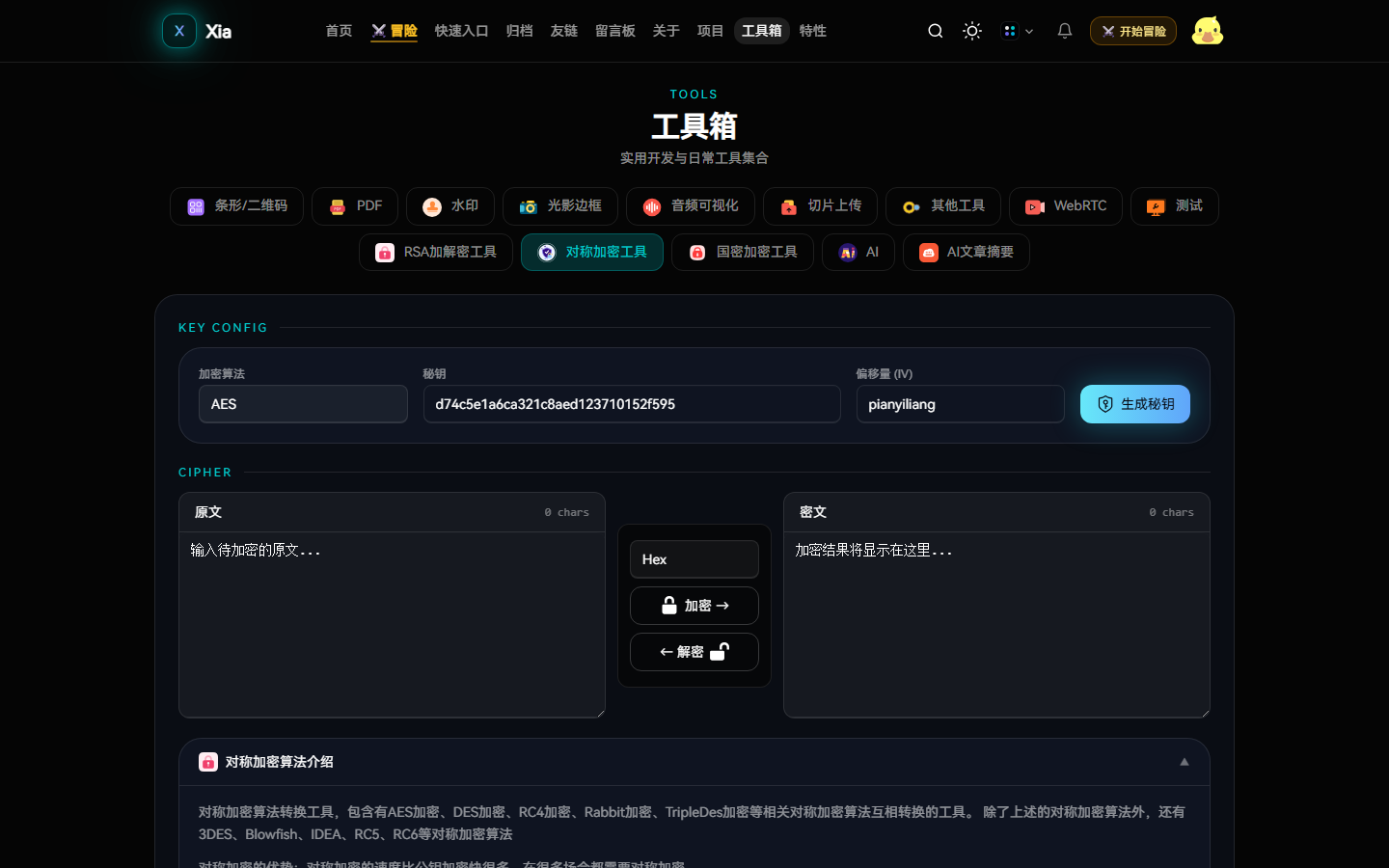Select the 条形/二维码 tool tab
Image resolution: width=1389 pixels, height=868 pixels.
click(x=236, y=206)
